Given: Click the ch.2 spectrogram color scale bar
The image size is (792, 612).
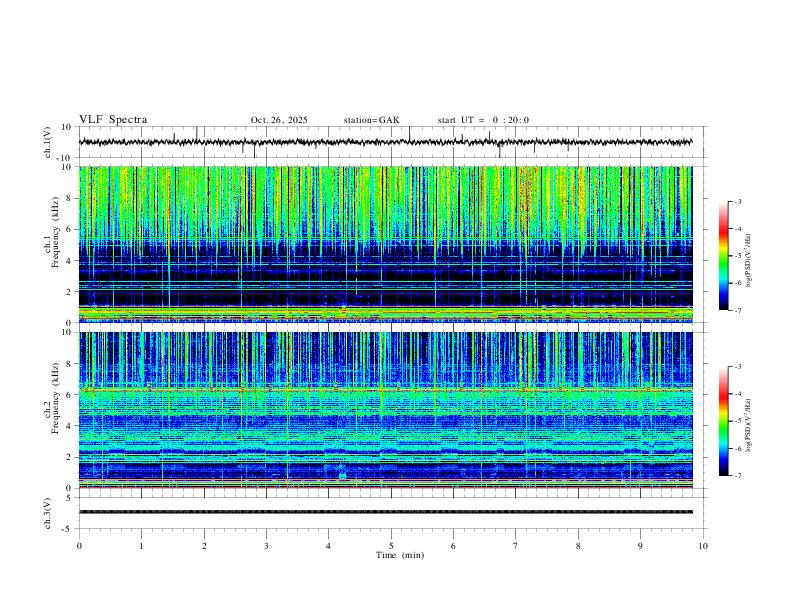Looking at the screenshot, I should 723,421.
